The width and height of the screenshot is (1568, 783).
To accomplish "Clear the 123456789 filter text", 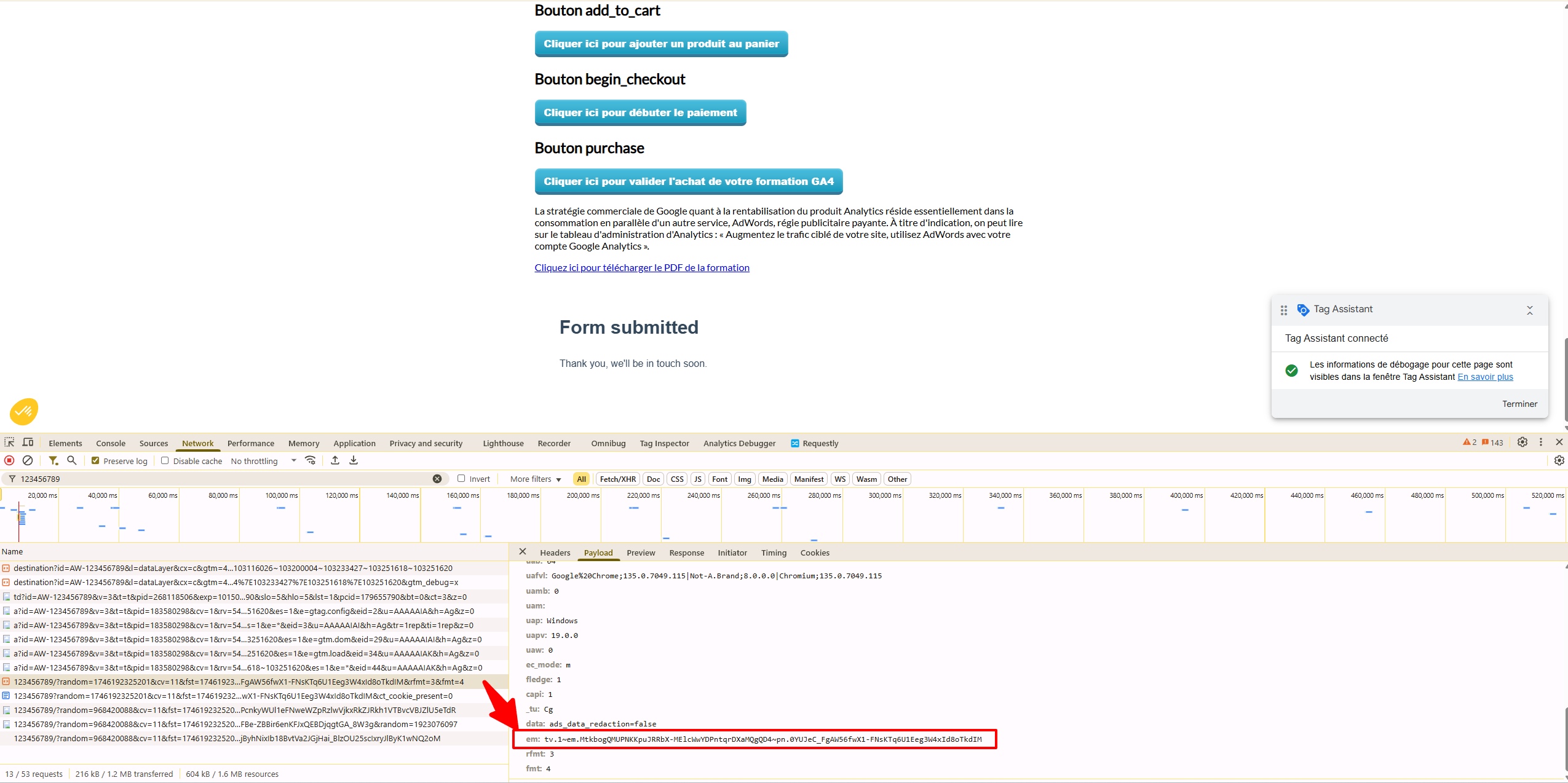I will (437, 479).
